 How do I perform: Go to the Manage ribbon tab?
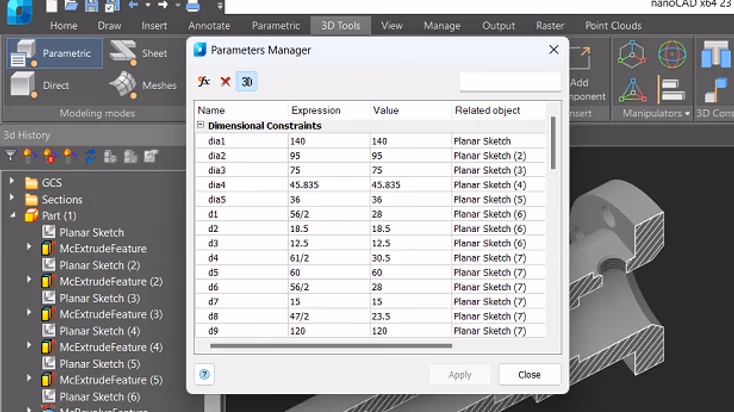point(442,26)
